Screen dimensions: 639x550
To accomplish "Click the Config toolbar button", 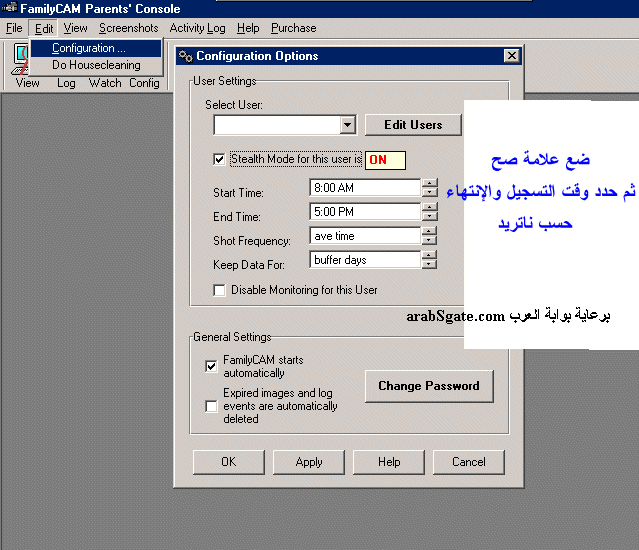I will [x=144, y=83].
